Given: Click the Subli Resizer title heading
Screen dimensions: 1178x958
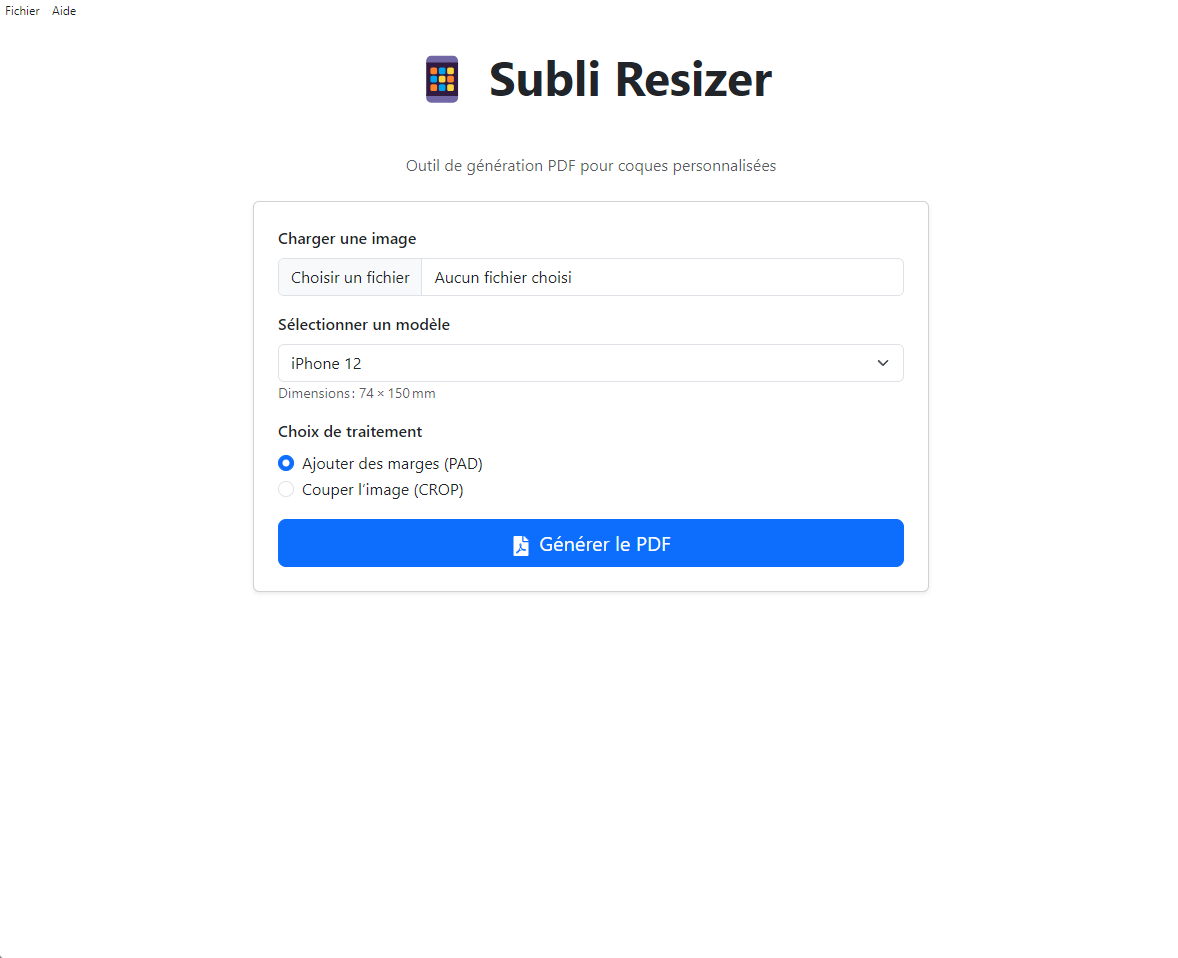Looking at the screenshot, I should point(630,80).
